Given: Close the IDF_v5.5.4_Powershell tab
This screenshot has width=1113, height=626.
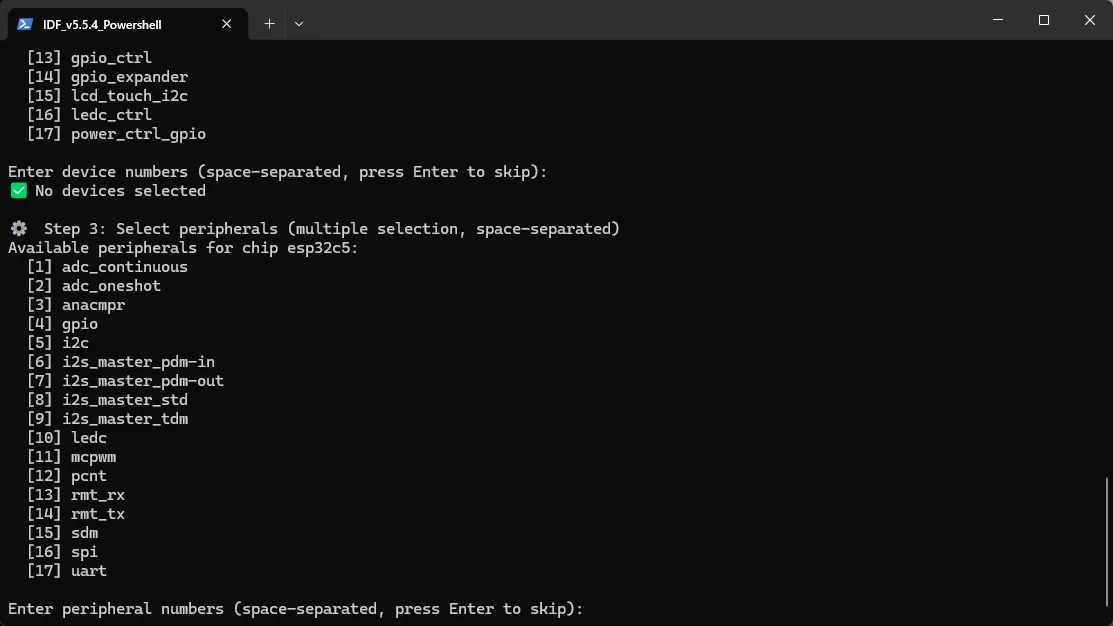Looking at the screenshot, I should pos(226,24).
